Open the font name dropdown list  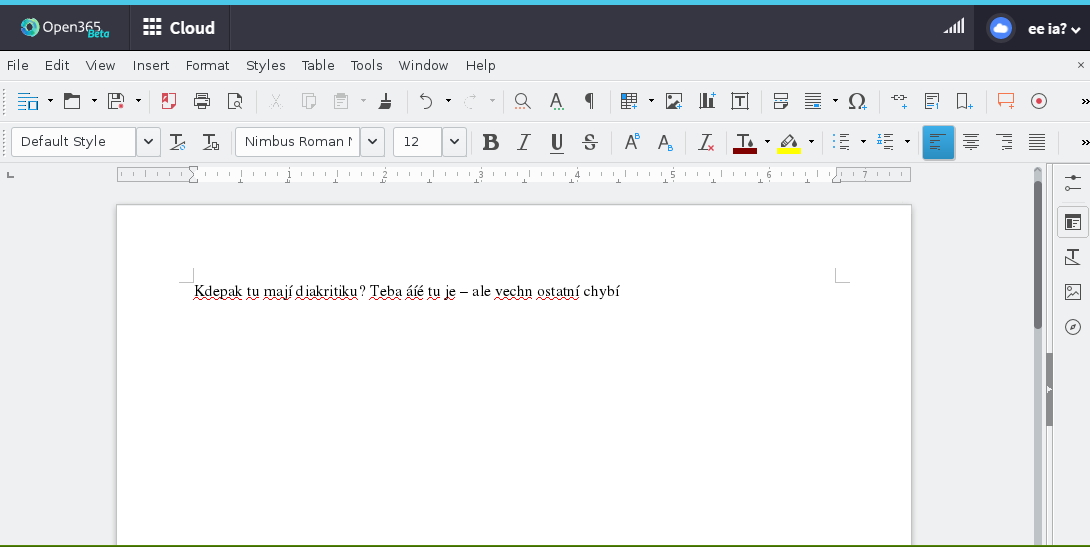[373, 142]
